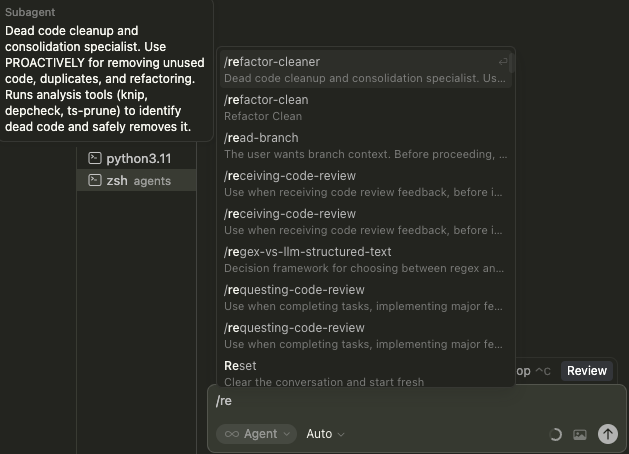Click the enter icon on /refactor-cleaner
This screenshot has height=454, width=629.
pos(503,62)
